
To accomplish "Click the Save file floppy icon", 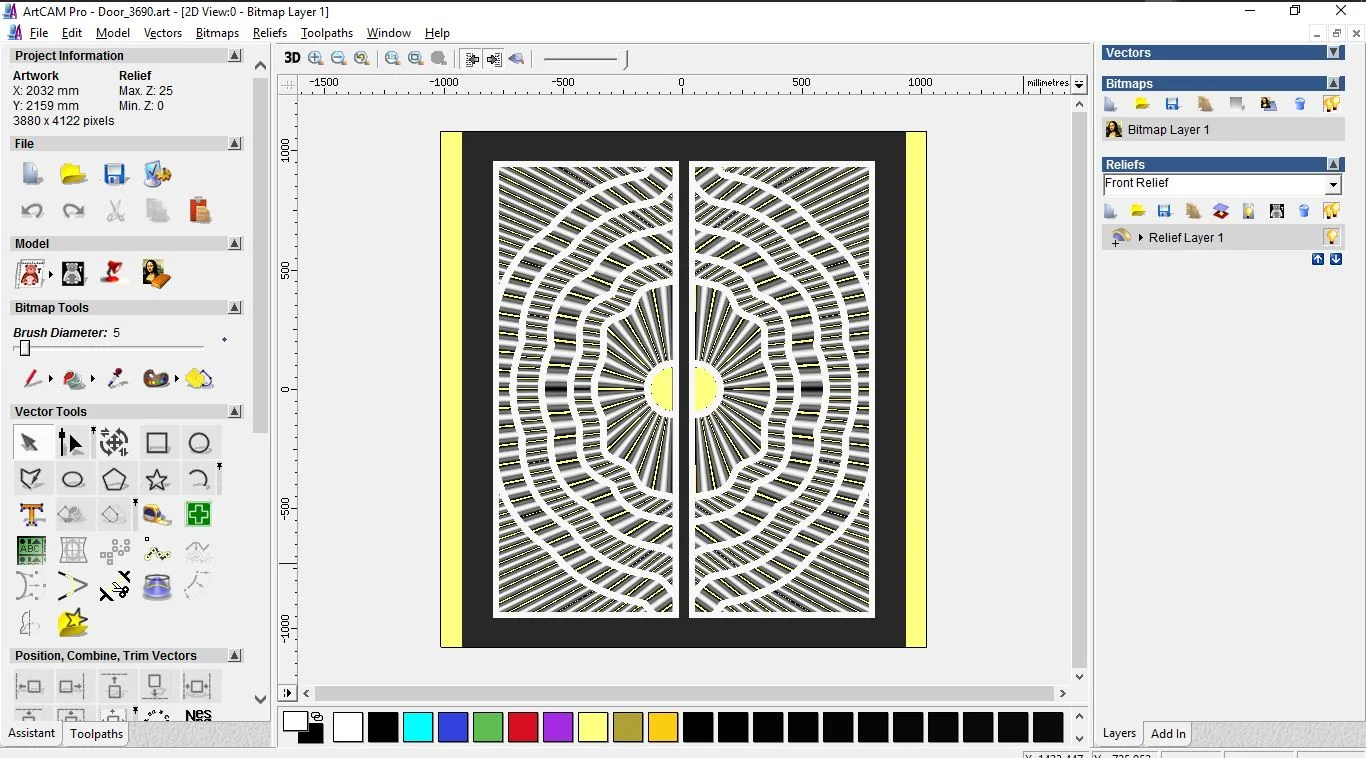I will coord(115,174).
